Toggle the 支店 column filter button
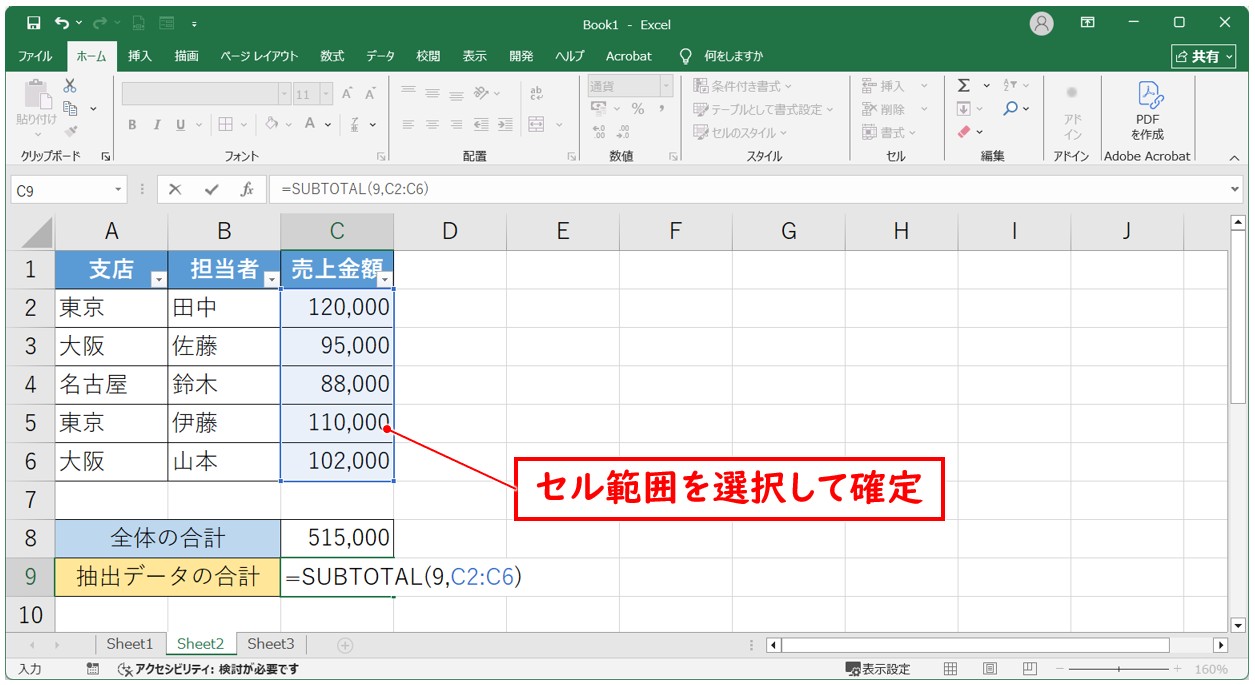This screenshot has width=1255, height=685. (157, 280)
